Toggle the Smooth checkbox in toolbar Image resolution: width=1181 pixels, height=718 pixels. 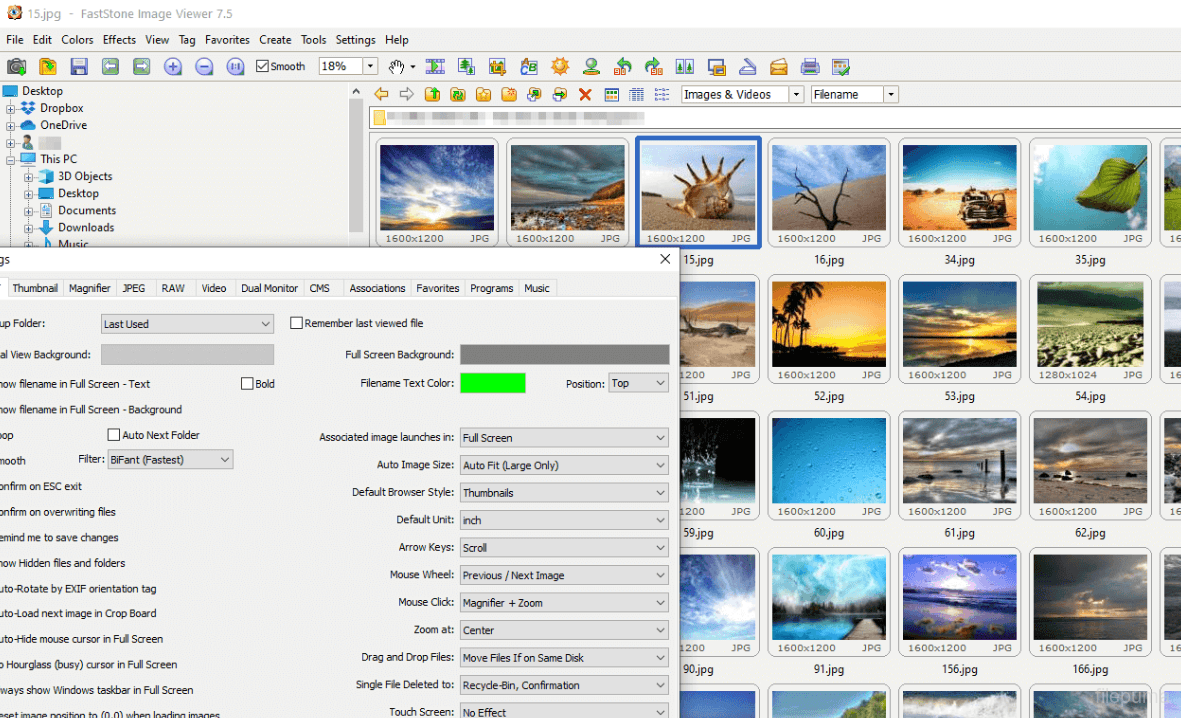(263, 67)
